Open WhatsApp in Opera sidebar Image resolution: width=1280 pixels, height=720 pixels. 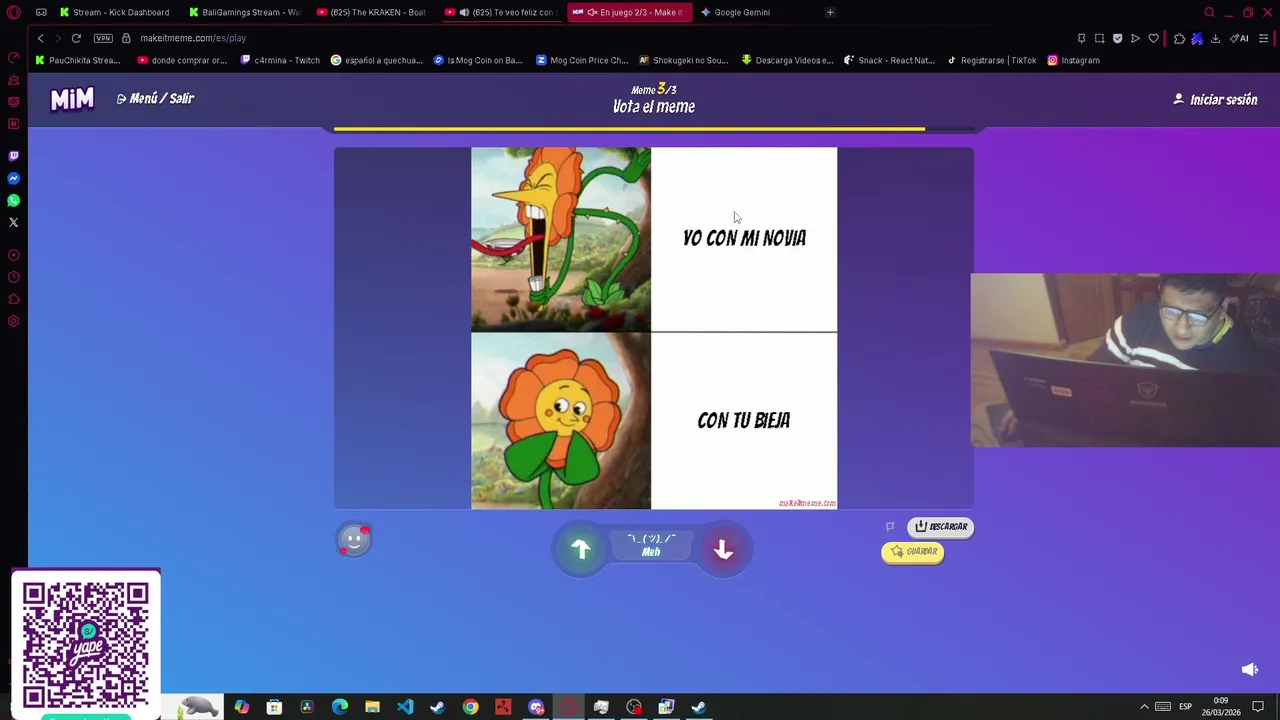pos(14,200)
